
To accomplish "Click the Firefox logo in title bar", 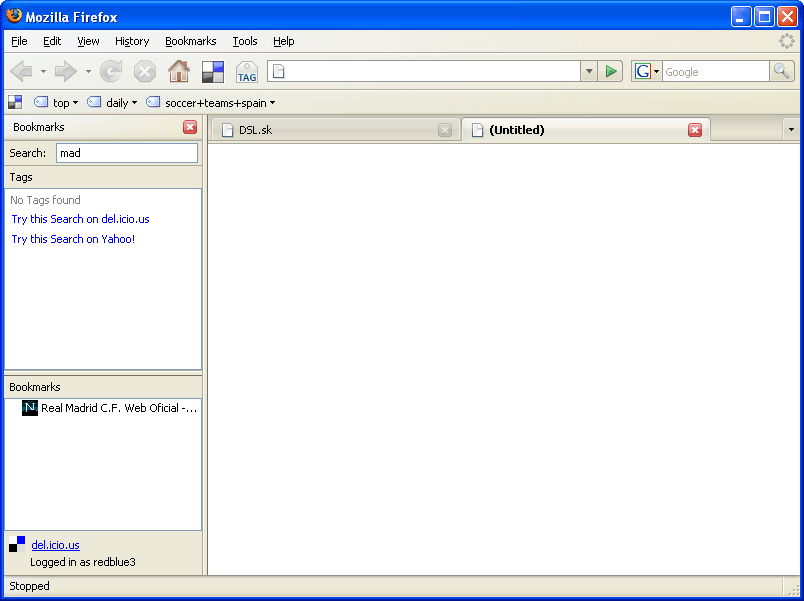I will [x=14, y=16].
